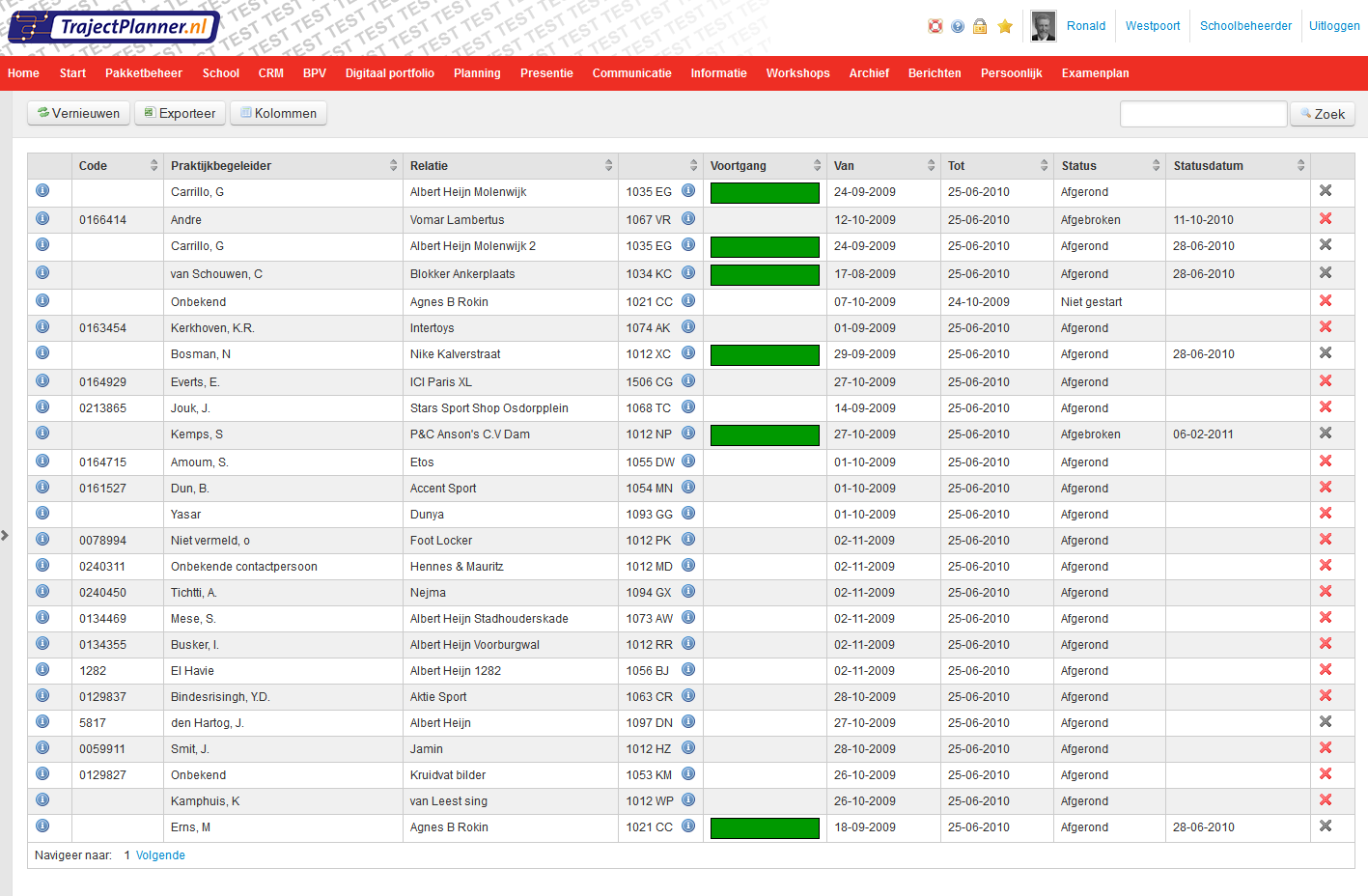The width and height of the screenshot is (1368, 896).
Task: Click the Zoek search button
Action: coord(1323,114)
